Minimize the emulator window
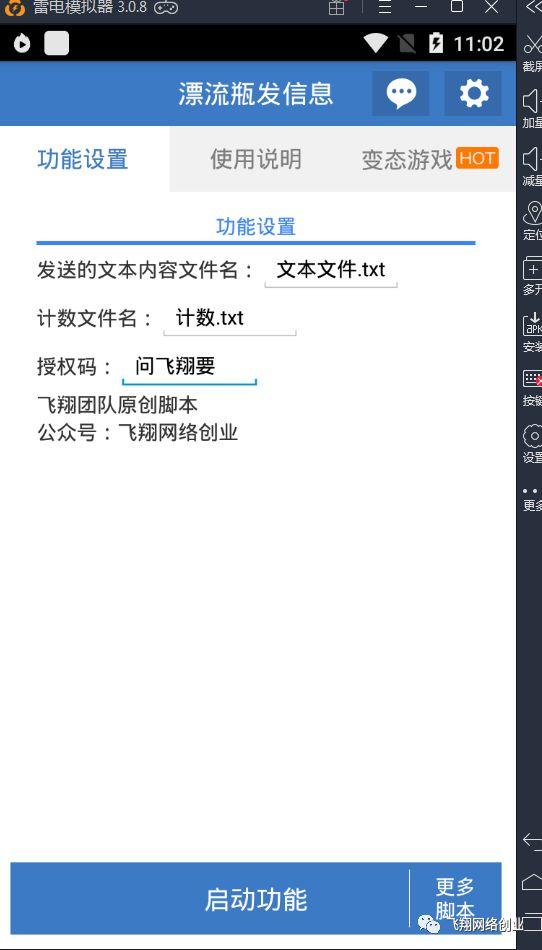This screenshot has height=950, width=542. click(421, 7)
